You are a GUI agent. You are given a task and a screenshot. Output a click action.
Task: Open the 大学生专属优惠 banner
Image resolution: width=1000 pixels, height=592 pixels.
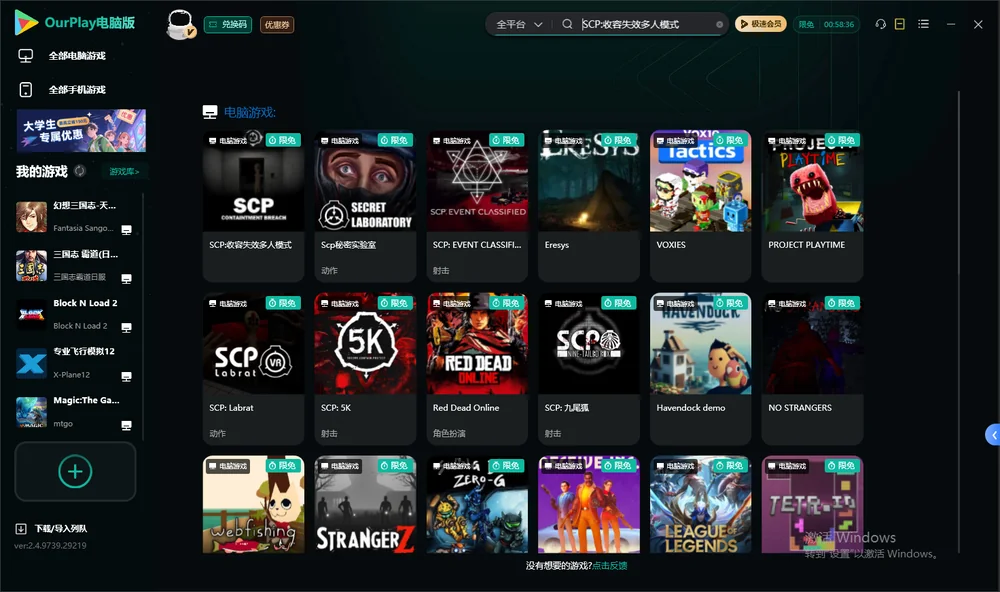81,131
